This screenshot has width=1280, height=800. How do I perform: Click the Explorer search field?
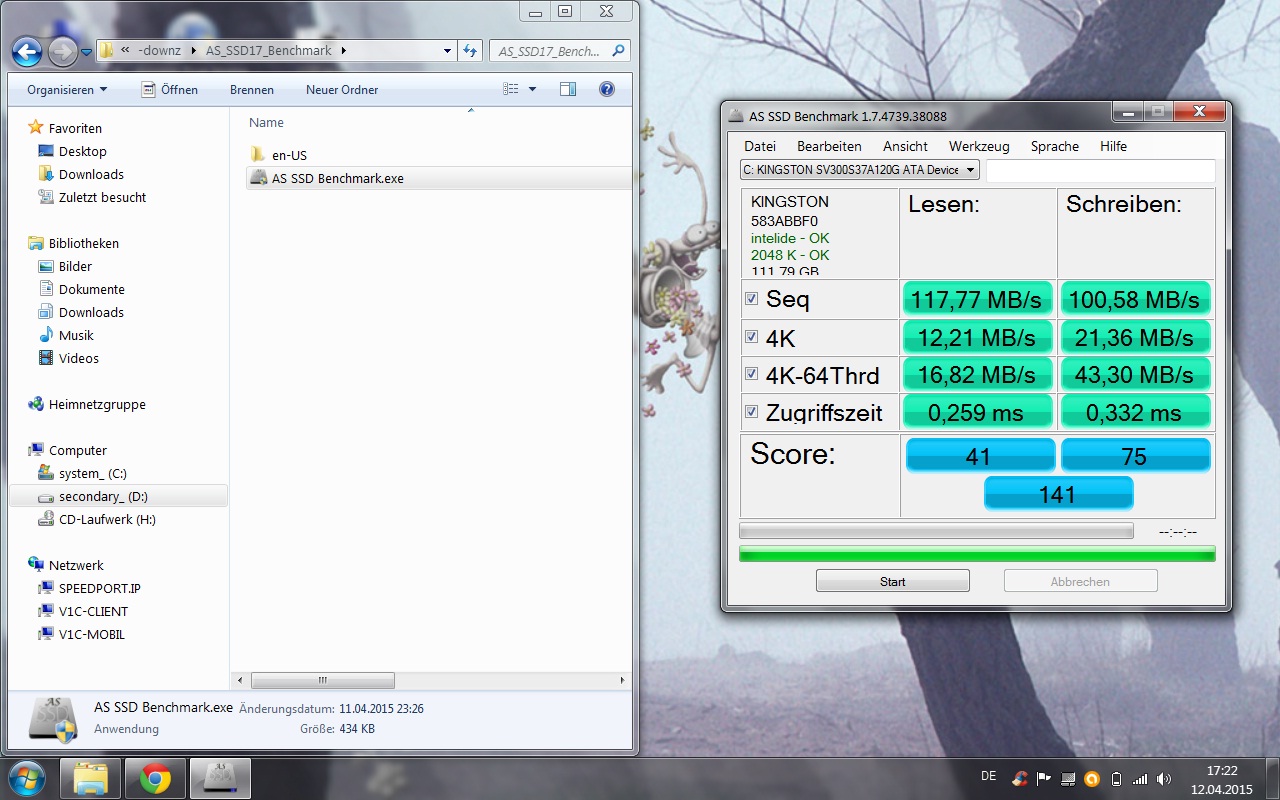pos(559,50)
